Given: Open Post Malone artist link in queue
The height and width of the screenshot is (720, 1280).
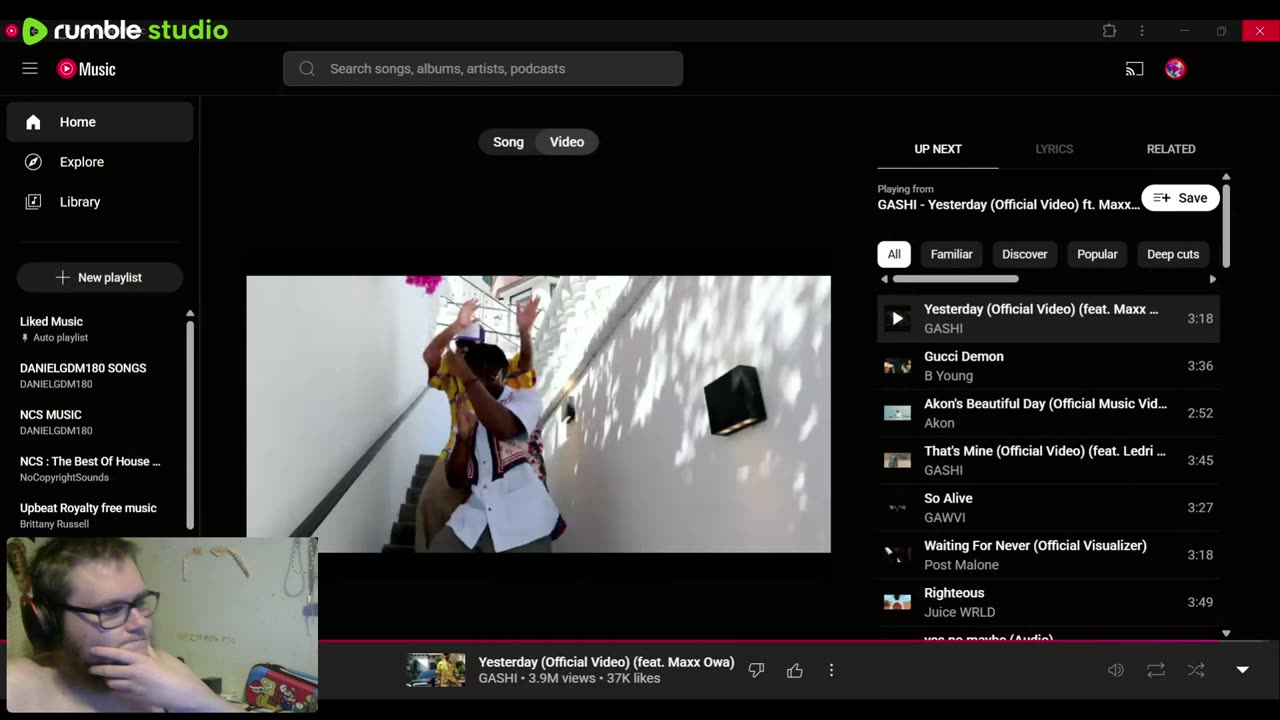Looking at the screenshot, I should (961, 565).
